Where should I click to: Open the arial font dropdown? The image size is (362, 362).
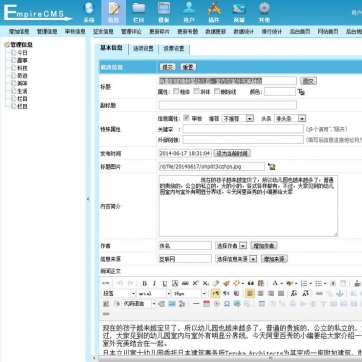[154, 293]
